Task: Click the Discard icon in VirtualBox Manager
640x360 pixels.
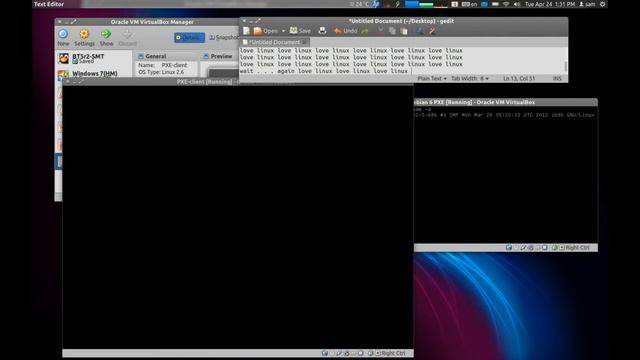Action: click(x=127, y=37)
